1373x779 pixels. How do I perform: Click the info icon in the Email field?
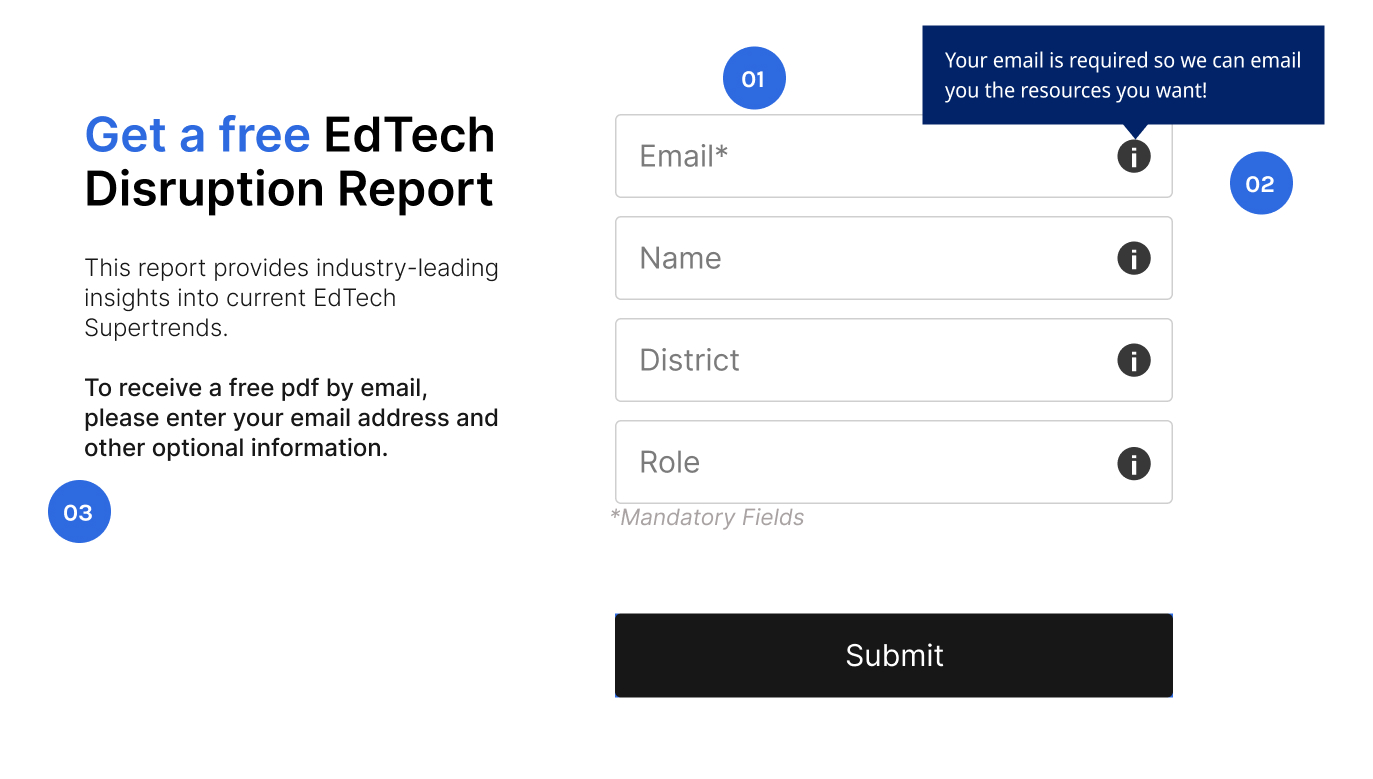pos(1133,156)
